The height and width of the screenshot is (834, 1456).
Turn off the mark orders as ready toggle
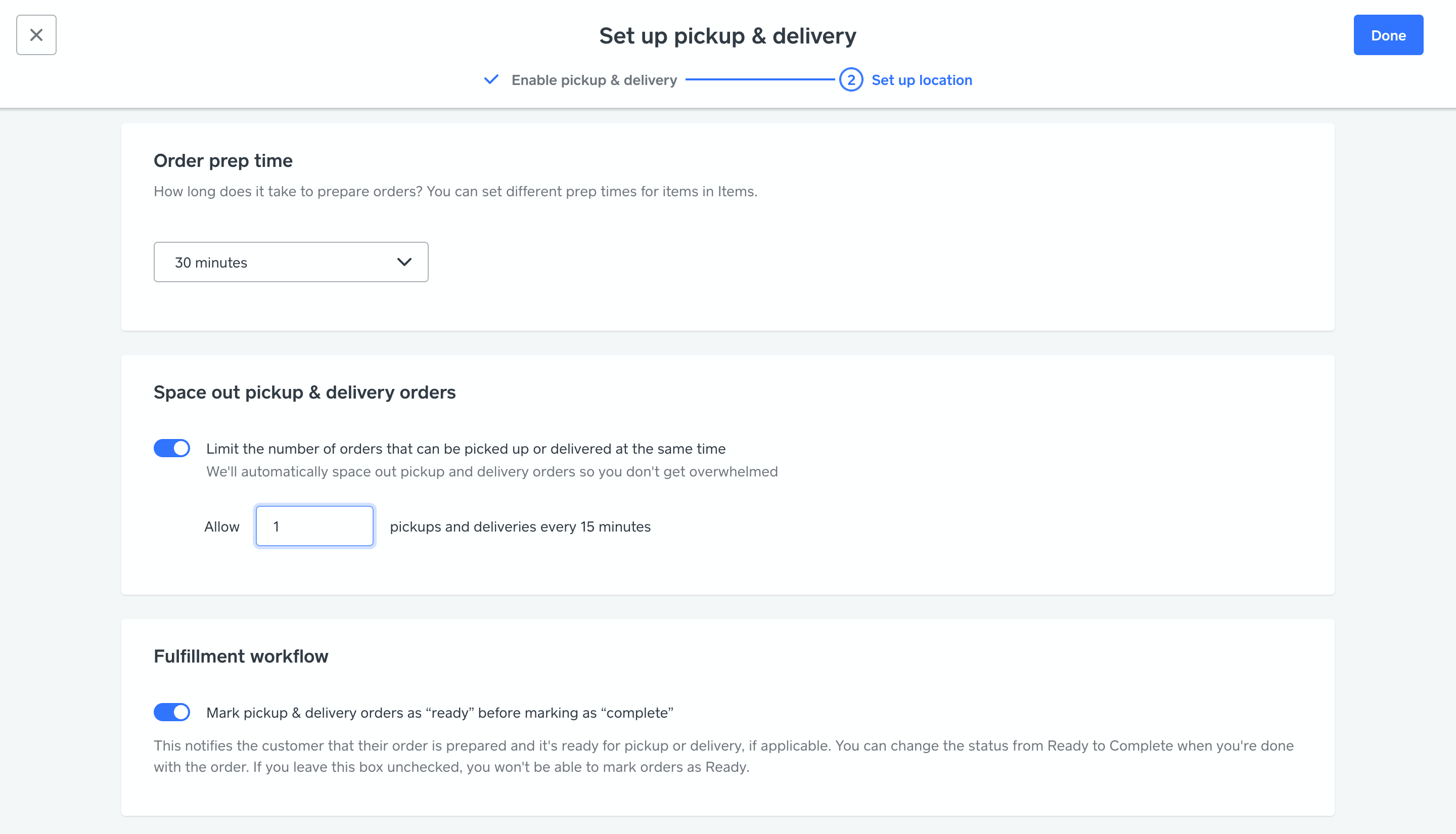pos(172,713)
